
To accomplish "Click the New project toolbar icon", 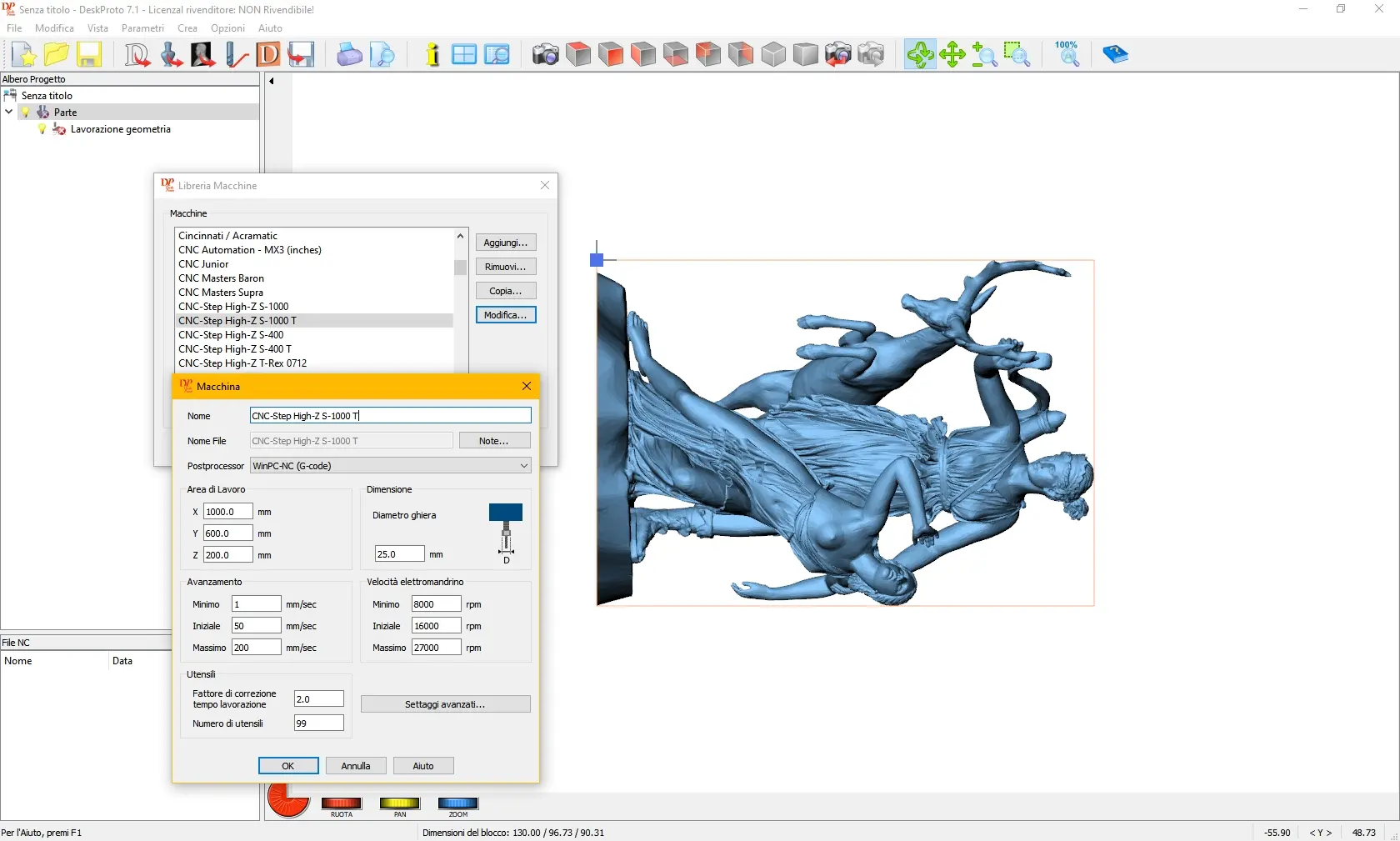I will [x=24, y=54].
